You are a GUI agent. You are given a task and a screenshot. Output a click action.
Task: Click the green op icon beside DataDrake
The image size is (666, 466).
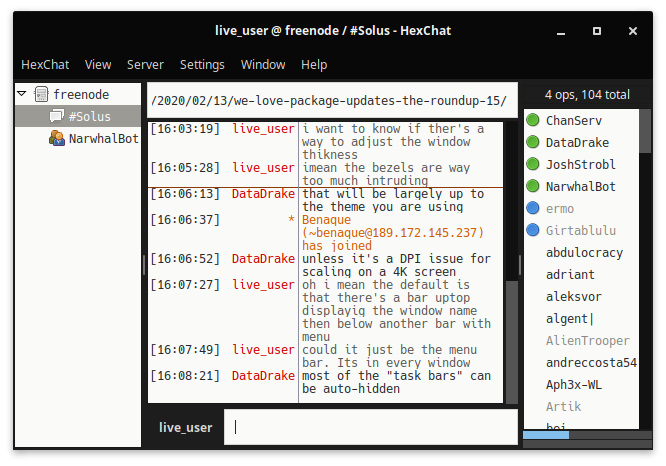click(533, 142)
